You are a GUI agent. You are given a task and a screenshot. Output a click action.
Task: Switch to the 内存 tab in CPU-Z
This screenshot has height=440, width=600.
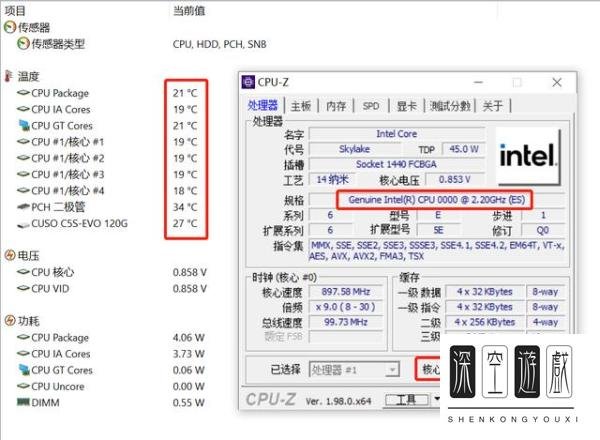(x=336, y=106)
